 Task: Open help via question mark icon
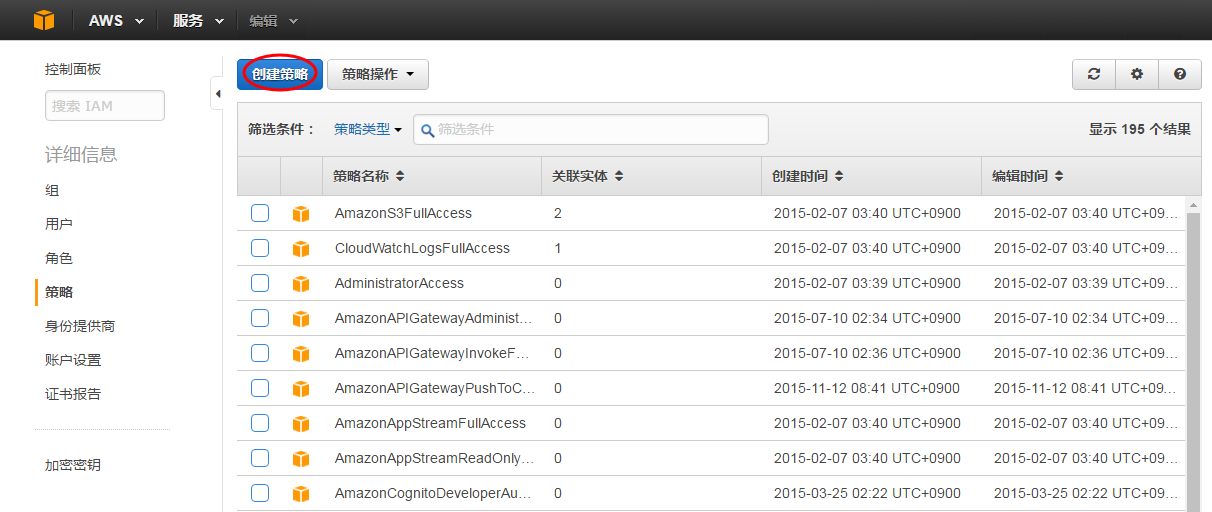point(1180,74)
